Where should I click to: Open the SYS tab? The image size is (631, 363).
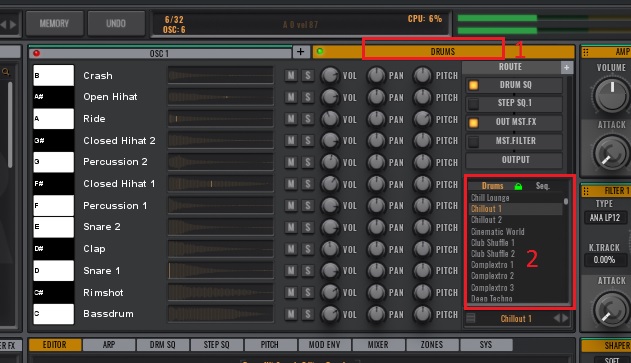pos(486,345)
